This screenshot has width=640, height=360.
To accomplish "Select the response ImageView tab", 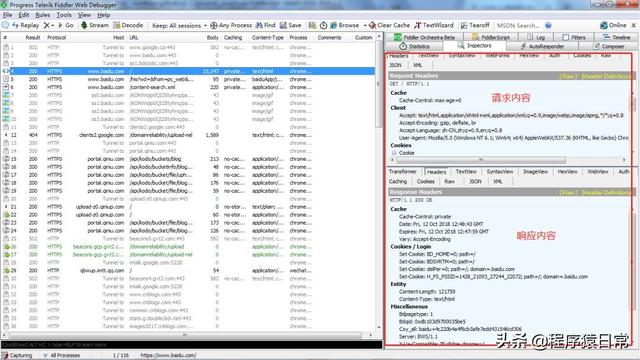I will point(536,172).
